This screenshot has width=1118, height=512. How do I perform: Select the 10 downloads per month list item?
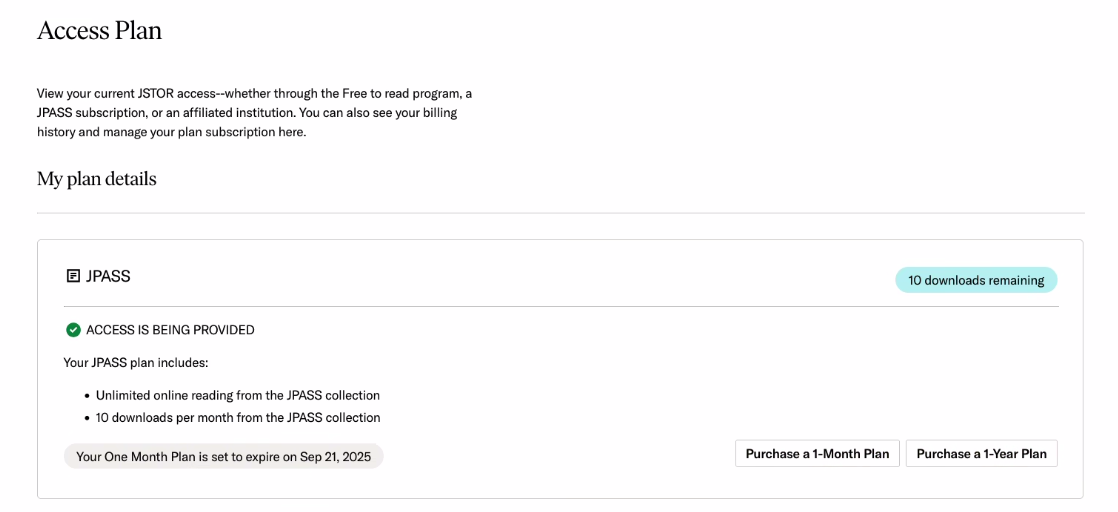[237, 418]
